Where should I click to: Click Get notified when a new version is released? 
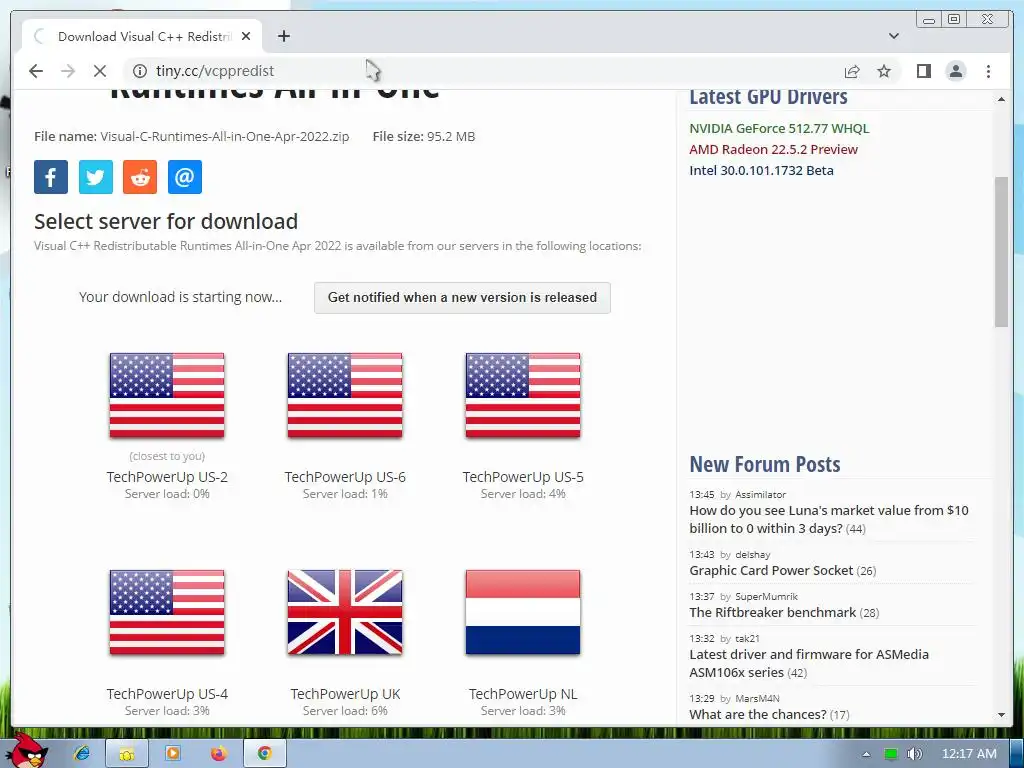462,298
